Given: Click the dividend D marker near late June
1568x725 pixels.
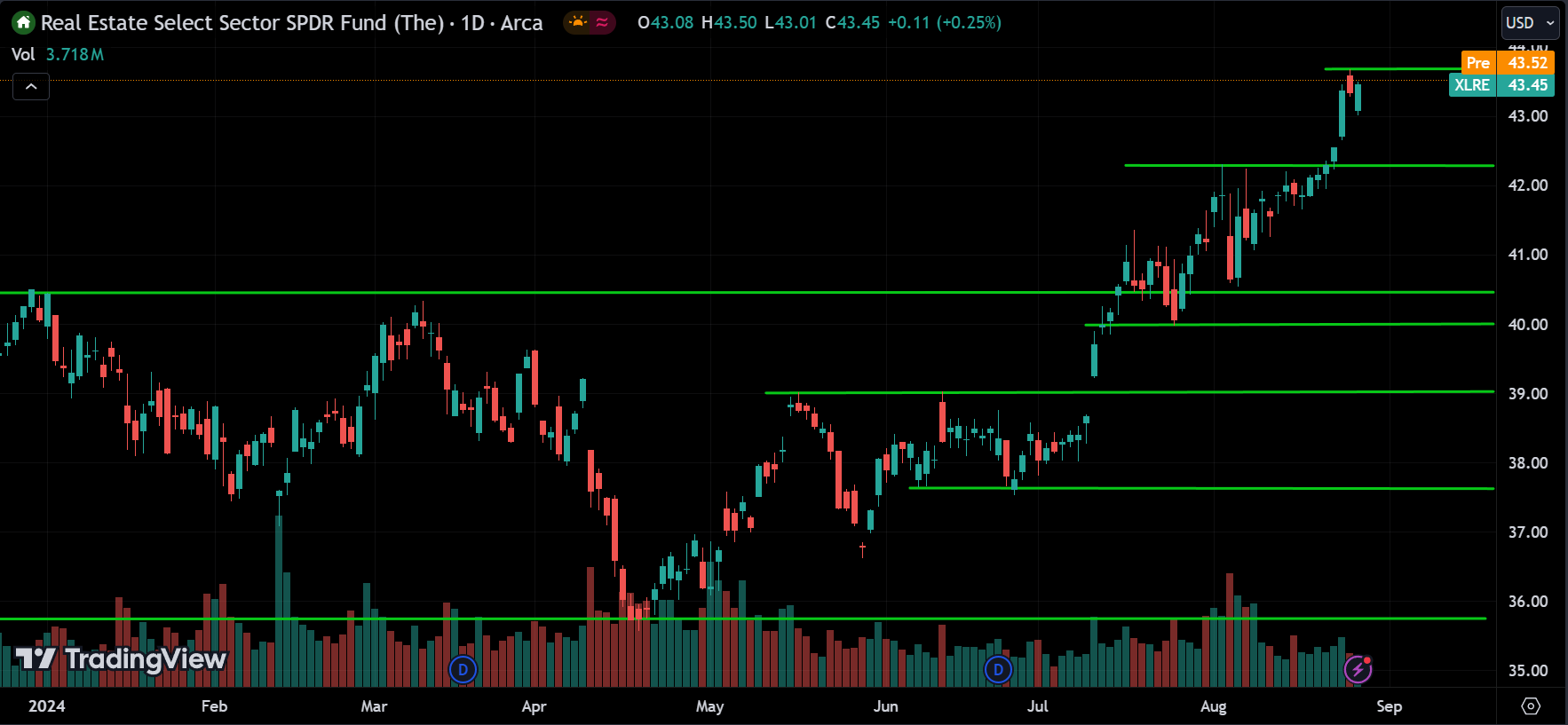Looking at the screenshot, I should [998, 669].
